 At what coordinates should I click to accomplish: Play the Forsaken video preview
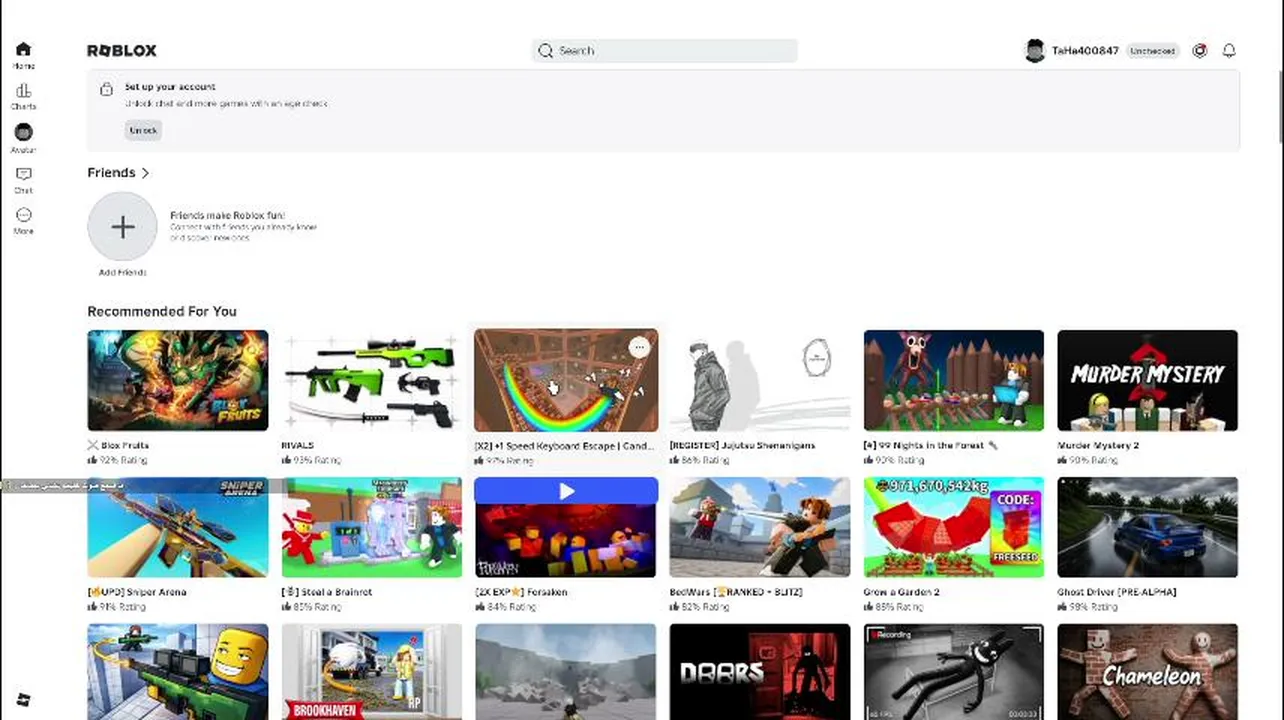click(x=566, y=491)
